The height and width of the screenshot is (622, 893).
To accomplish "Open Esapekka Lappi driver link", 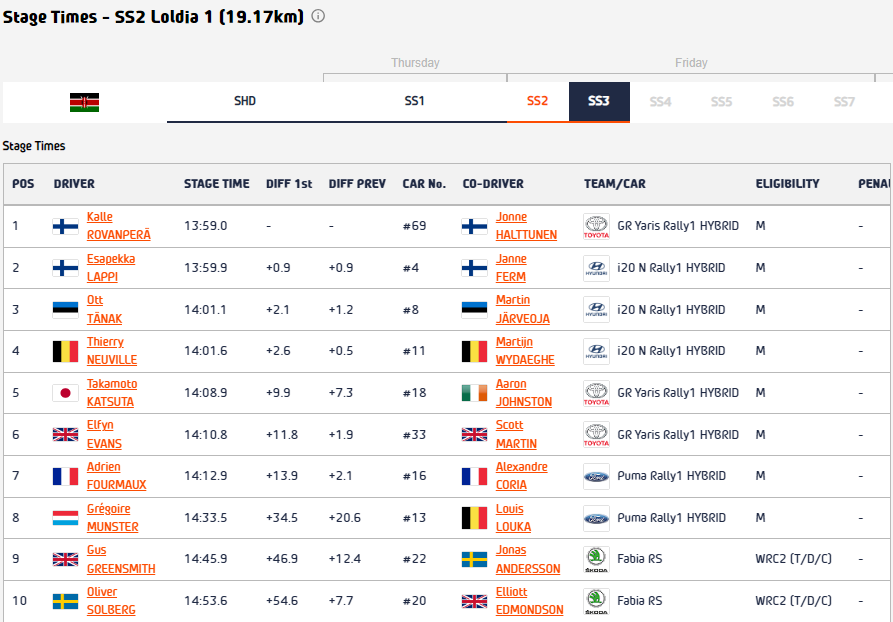I will (x=111, y=268).
